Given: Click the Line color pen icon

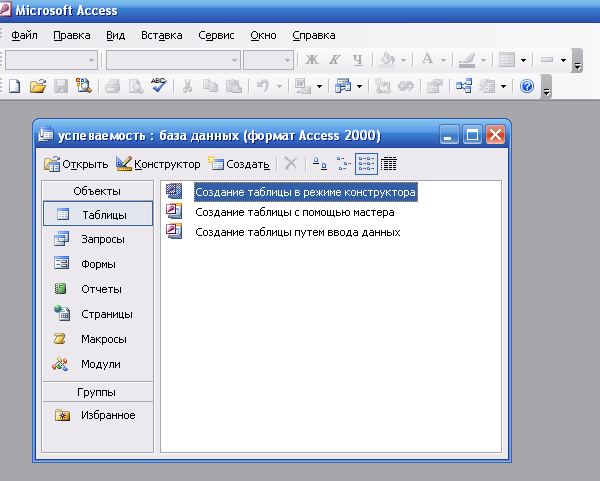Looking at the screenshot, I should [467, 60].
